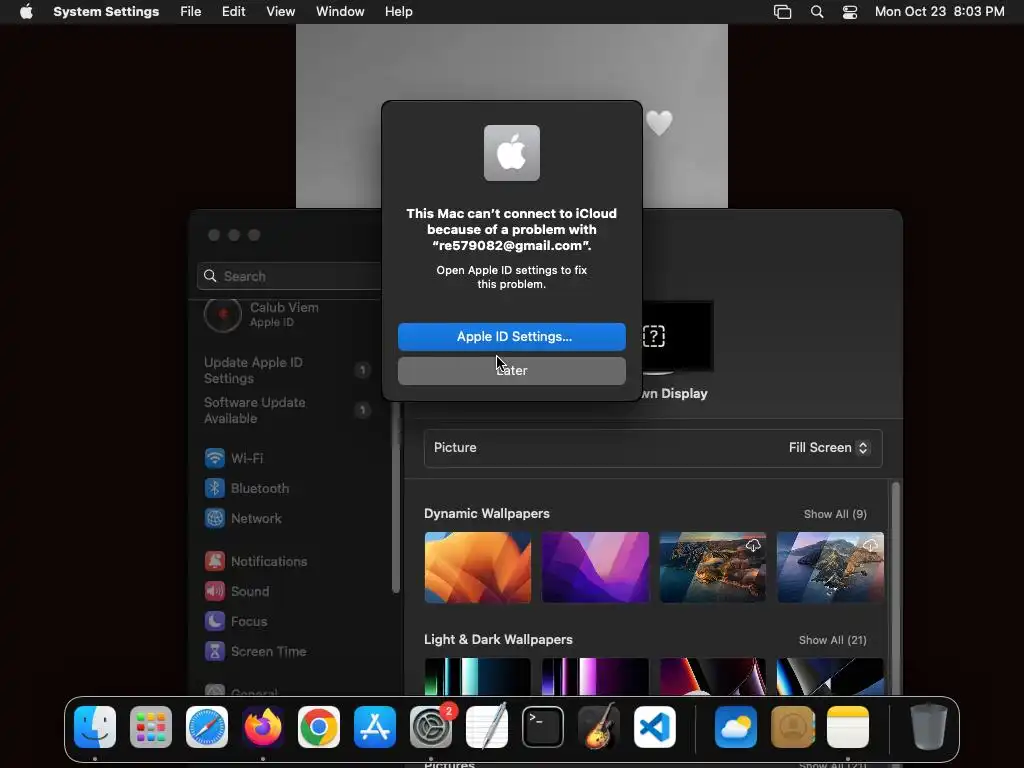This screenshot has height=768, width=1024.
Task: Open Focus settings in sidebar
Action: [236, 621]
